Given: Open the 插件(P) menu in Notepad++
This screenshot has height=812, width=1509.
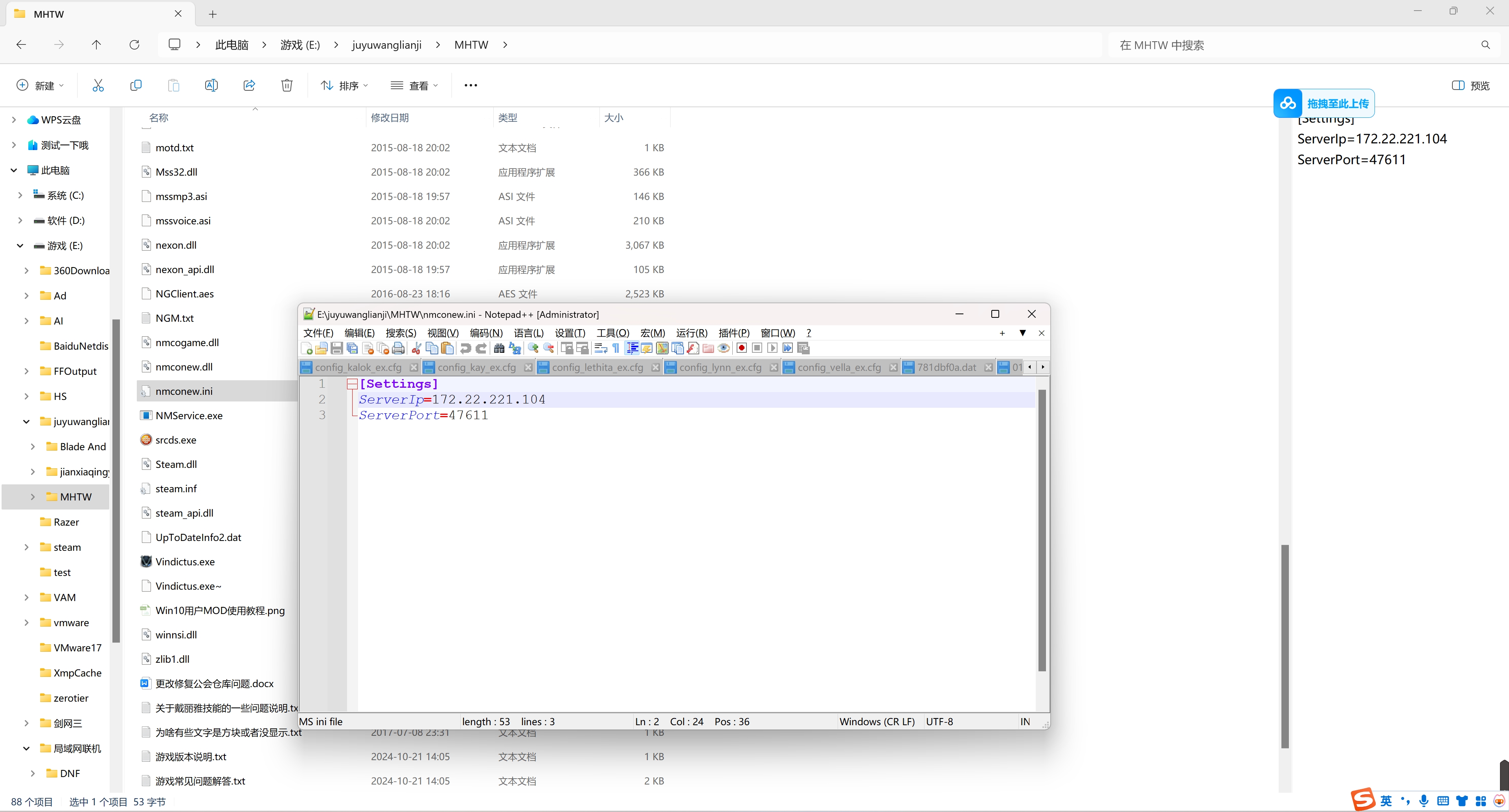Looking at the screenshot, I should (x=734, y=332).
